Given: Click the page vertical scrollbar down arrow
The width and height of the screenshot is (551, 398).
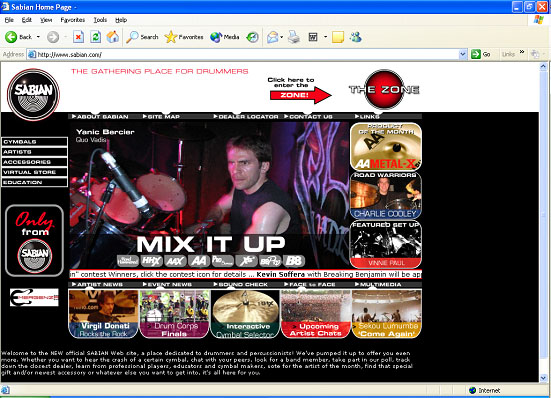Looking at the screenshot, I should pos(543,378).
